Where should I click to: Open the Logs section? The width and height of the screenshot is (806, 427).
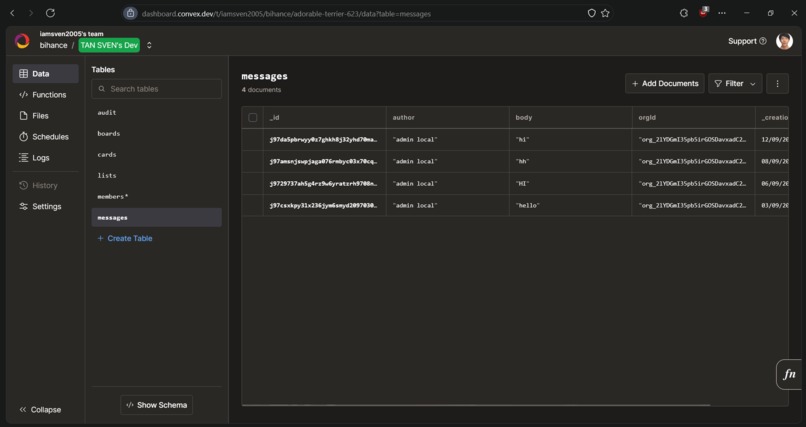point(45,158)
